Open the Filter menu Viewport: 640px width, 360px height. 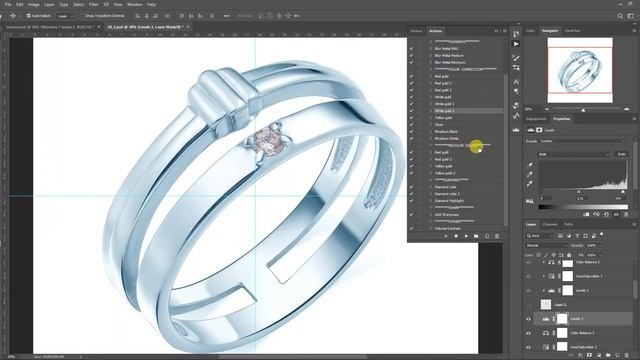coord(93,4)
